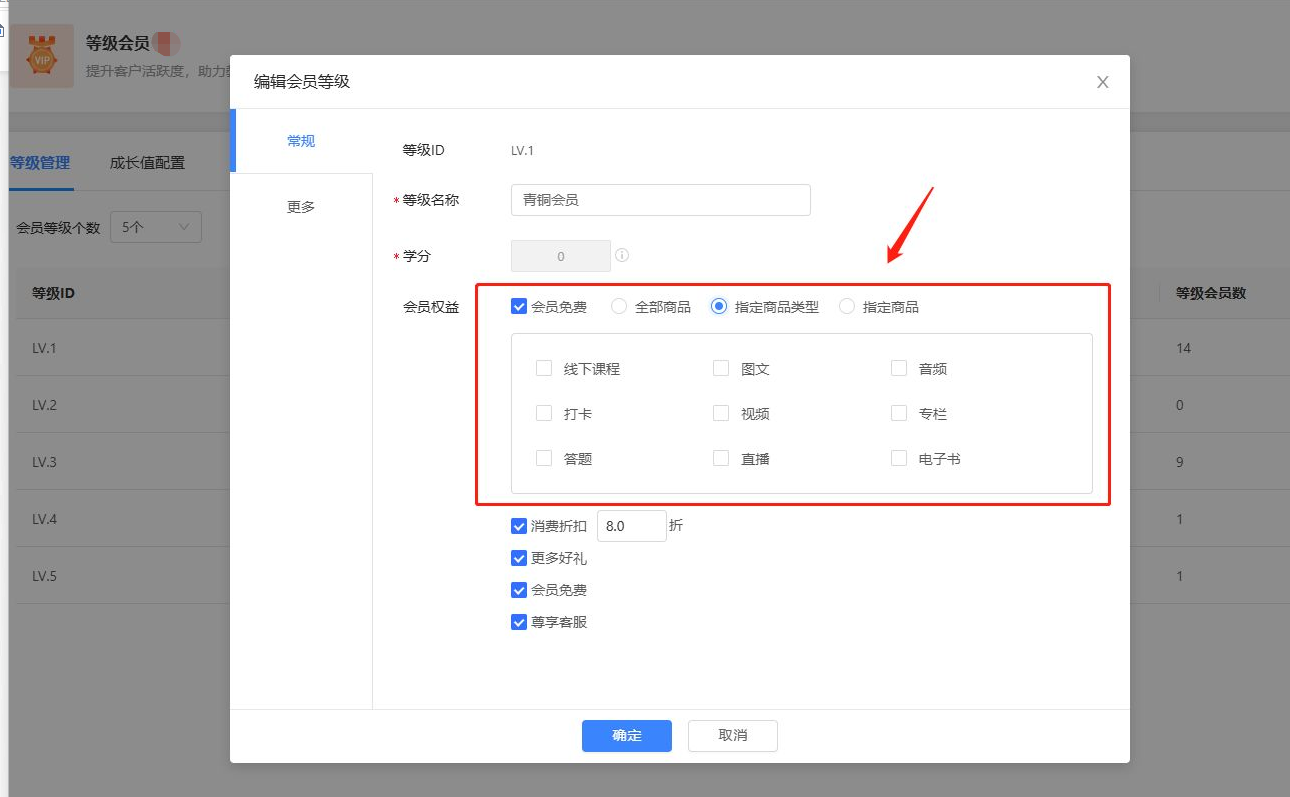Tick the 电子书 checkbox
1290x797 pixels.
point(899,458)
